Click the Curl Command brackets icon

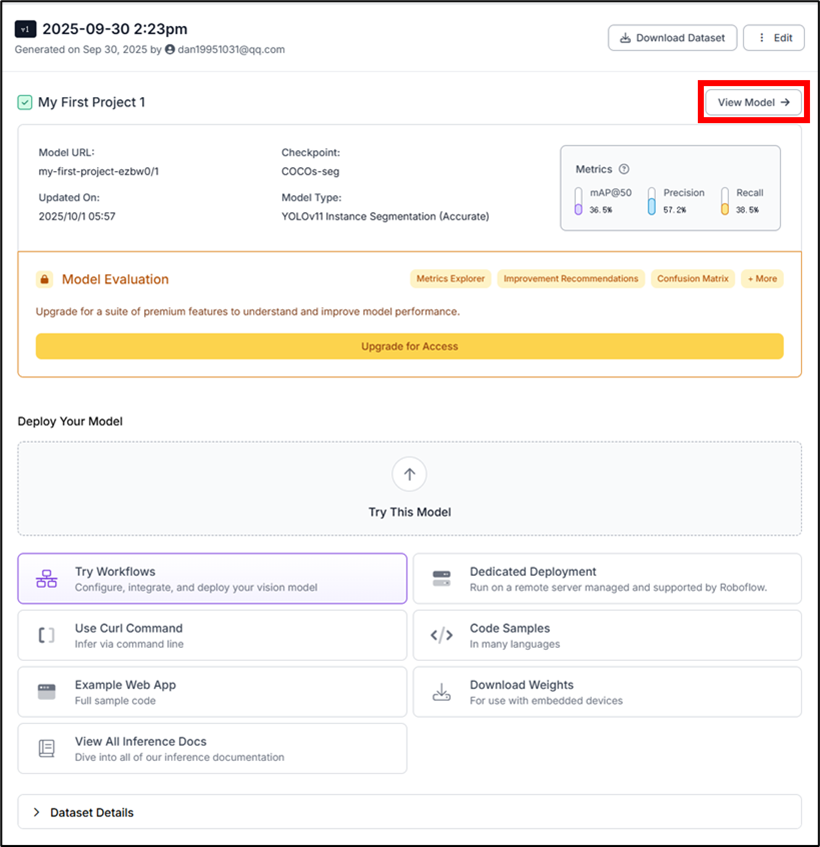[46, 635]
